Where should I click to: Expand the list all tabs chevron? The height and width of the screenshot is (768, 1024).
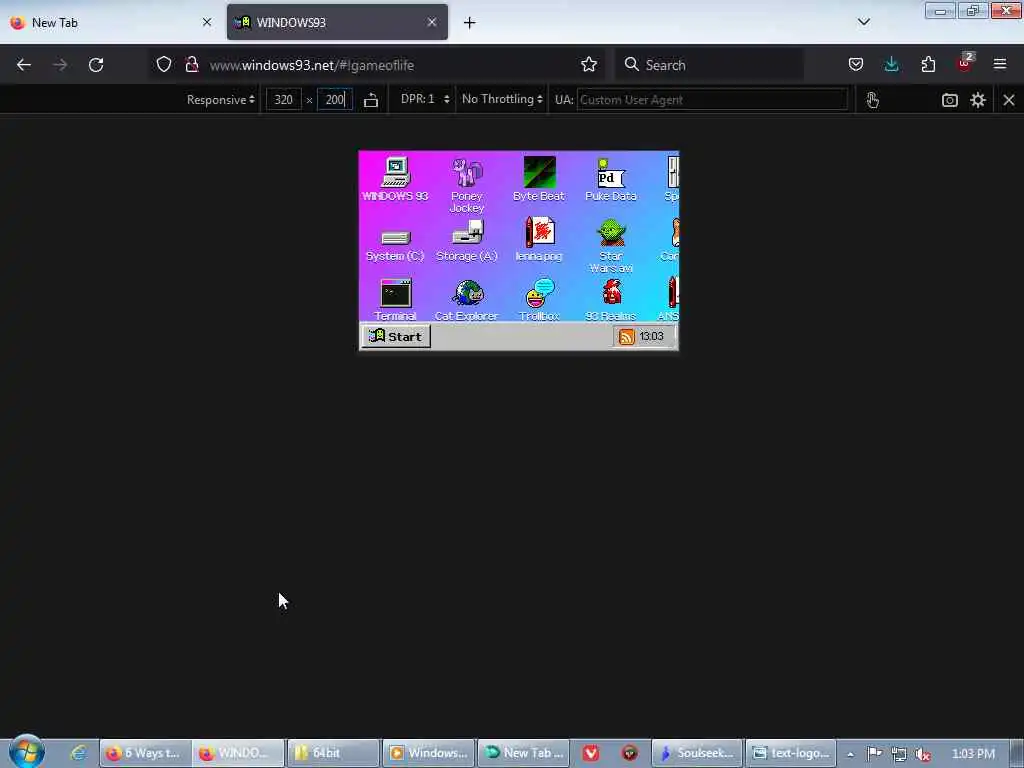(863, 22)
